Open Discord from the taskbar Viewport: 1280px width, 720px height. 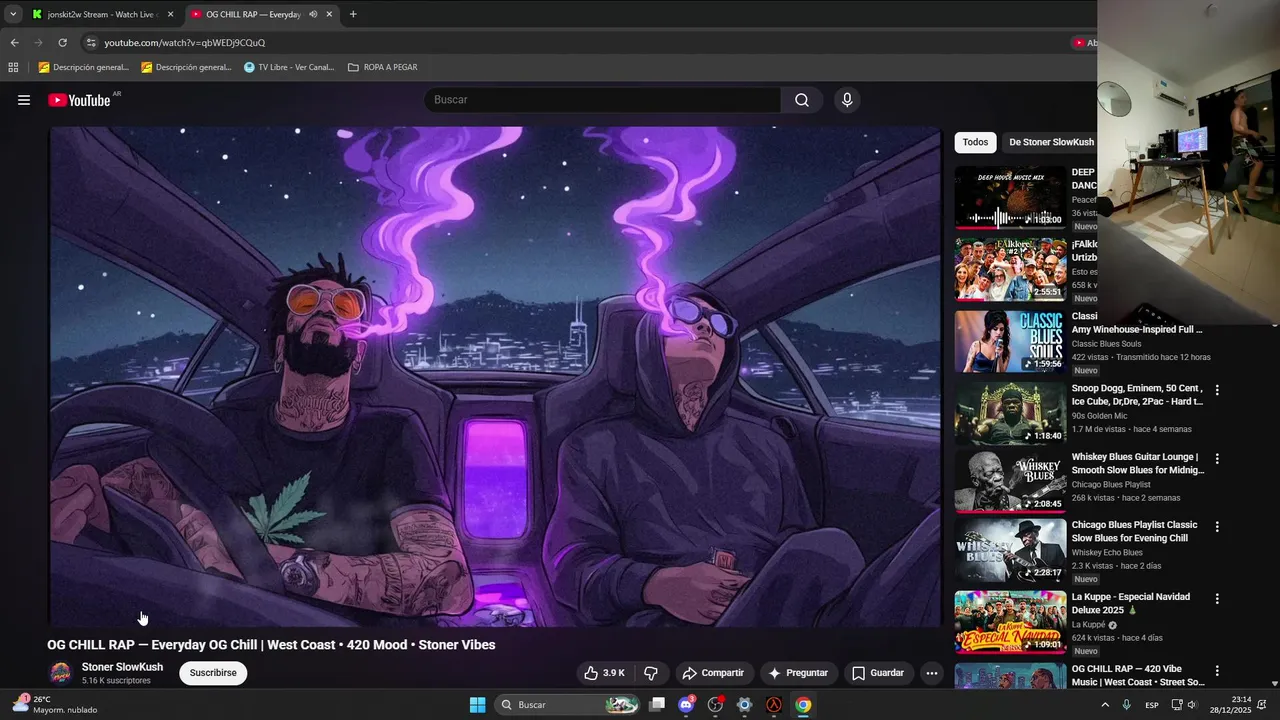[x=686, y=705]
